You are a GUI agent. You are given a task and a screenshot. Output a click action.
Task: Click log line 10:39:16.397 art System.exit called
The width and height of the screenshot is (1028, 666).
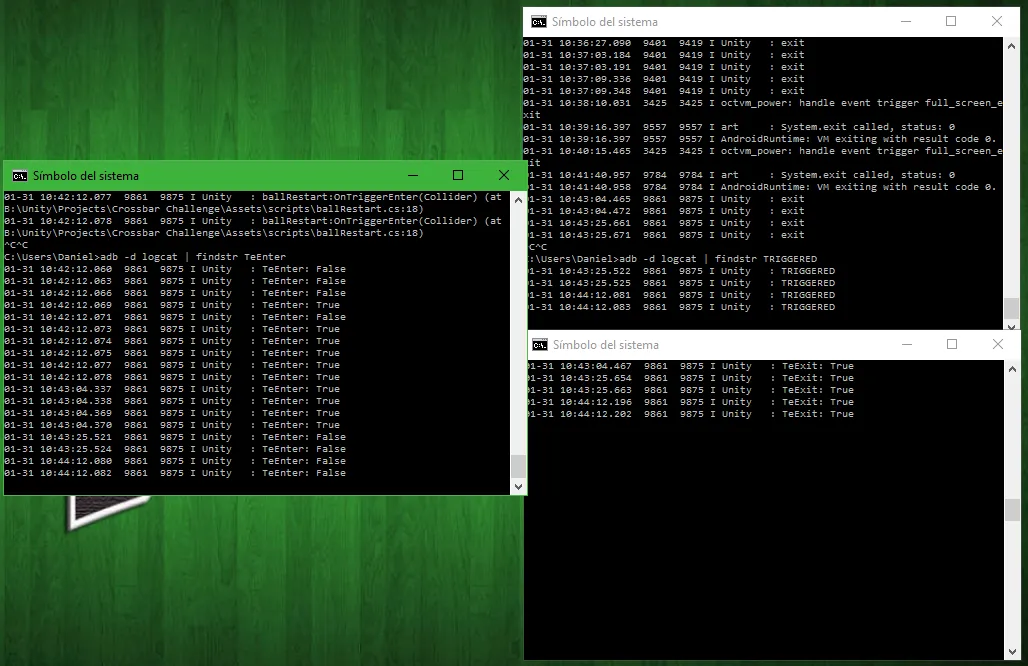point(739,127)
